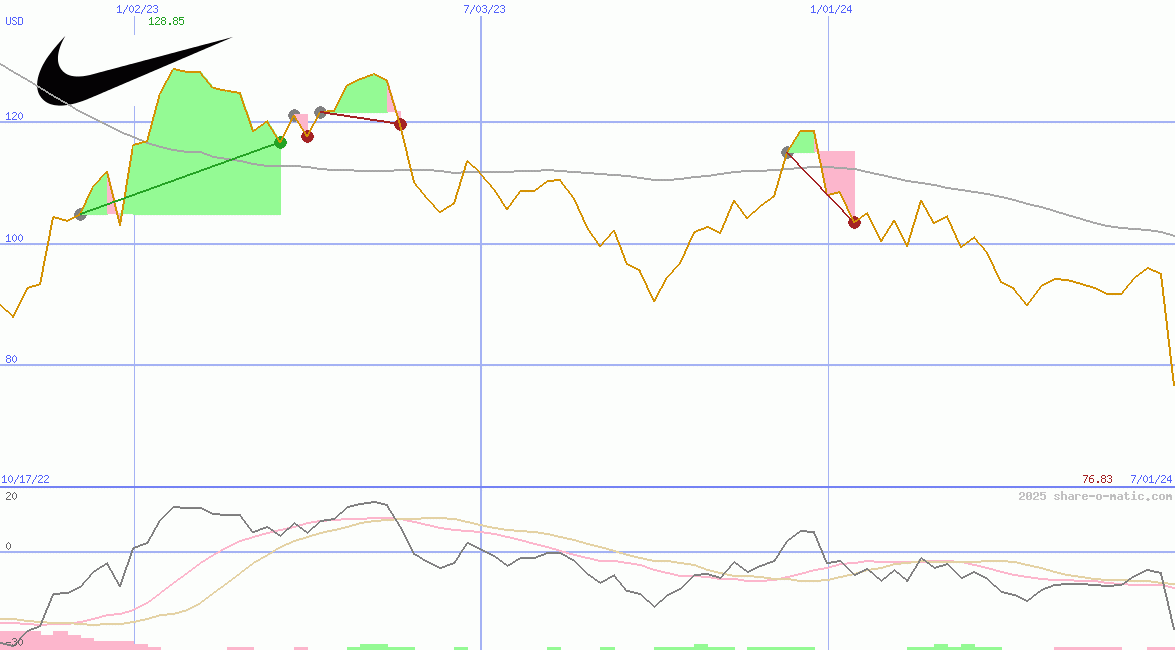The image size is (1175, 650).
Task: Click the 128.85 high price label
Action: (x=166, y=21)
